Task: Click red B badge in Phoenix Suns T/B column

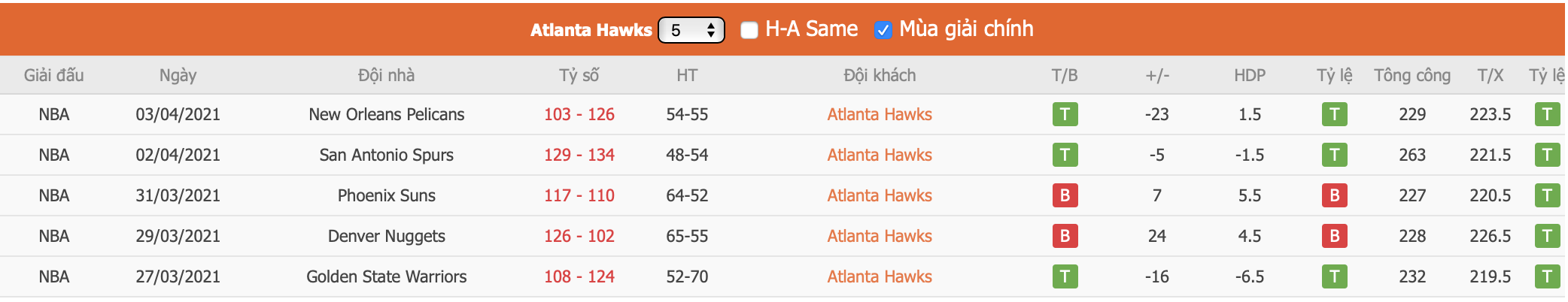Action: click(1065, 195)
